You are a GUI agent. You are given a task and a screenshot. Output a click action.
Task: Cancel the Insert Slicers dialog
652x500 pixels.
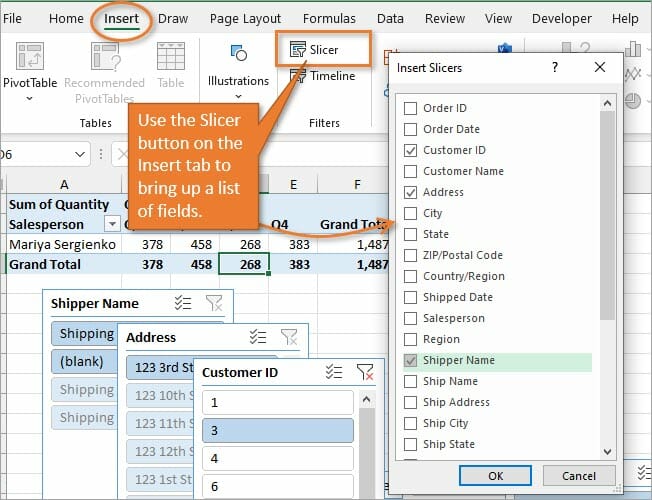coord(578,475)
